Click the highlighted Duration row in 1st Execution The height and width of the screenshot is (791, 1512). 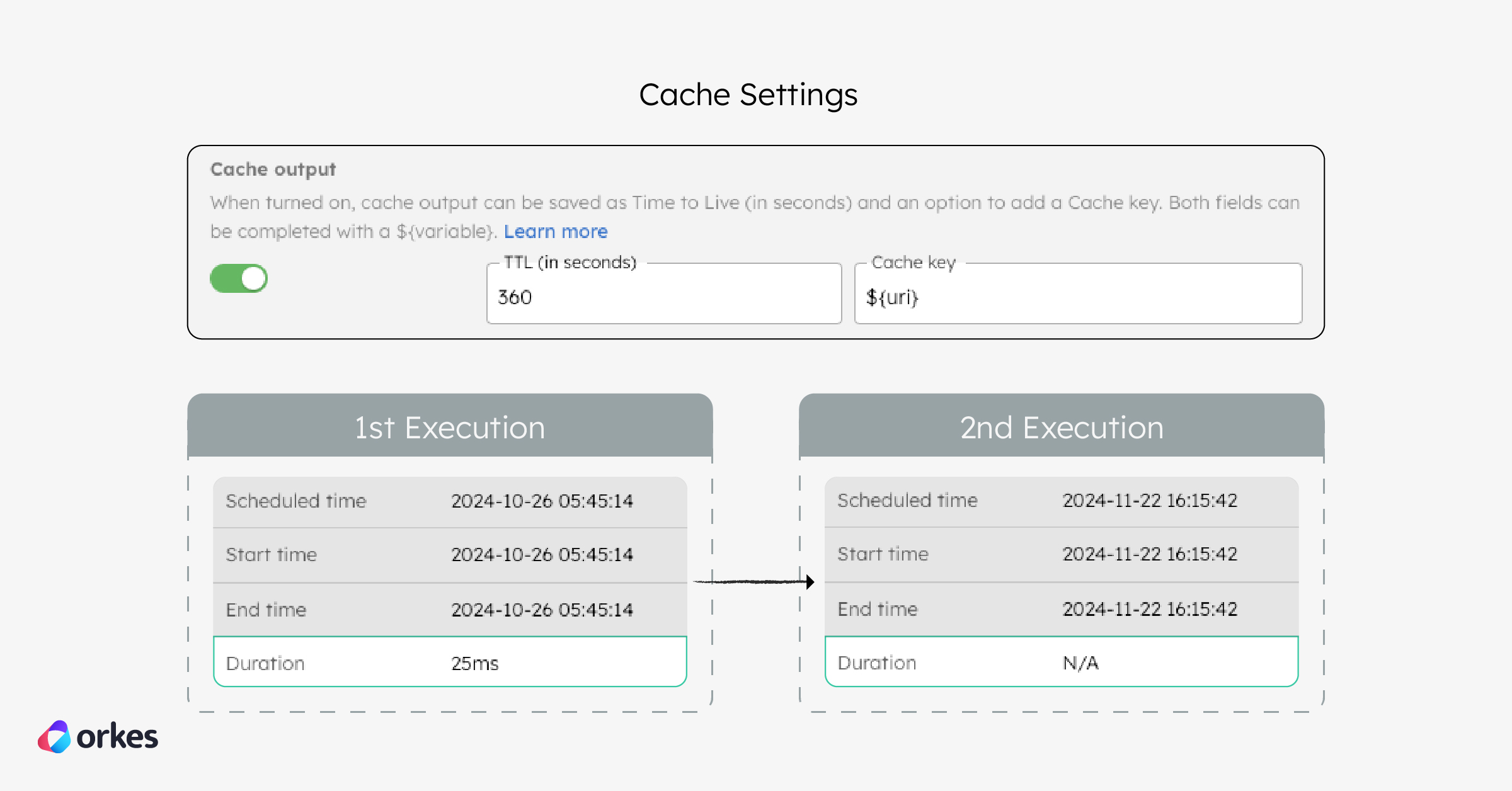[x=449, y=662]
